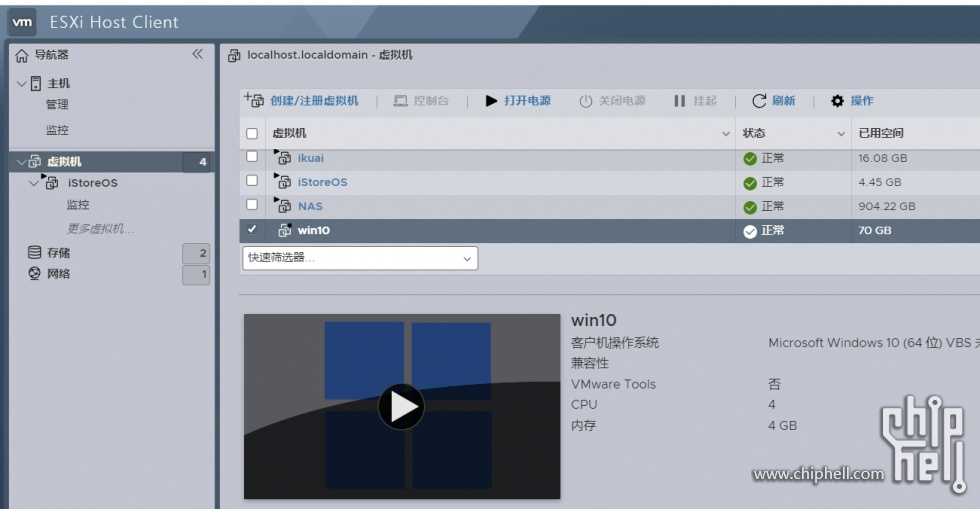Check the ikuai row checkbox
Screen dimensions: 980x509
coord(252,156)
